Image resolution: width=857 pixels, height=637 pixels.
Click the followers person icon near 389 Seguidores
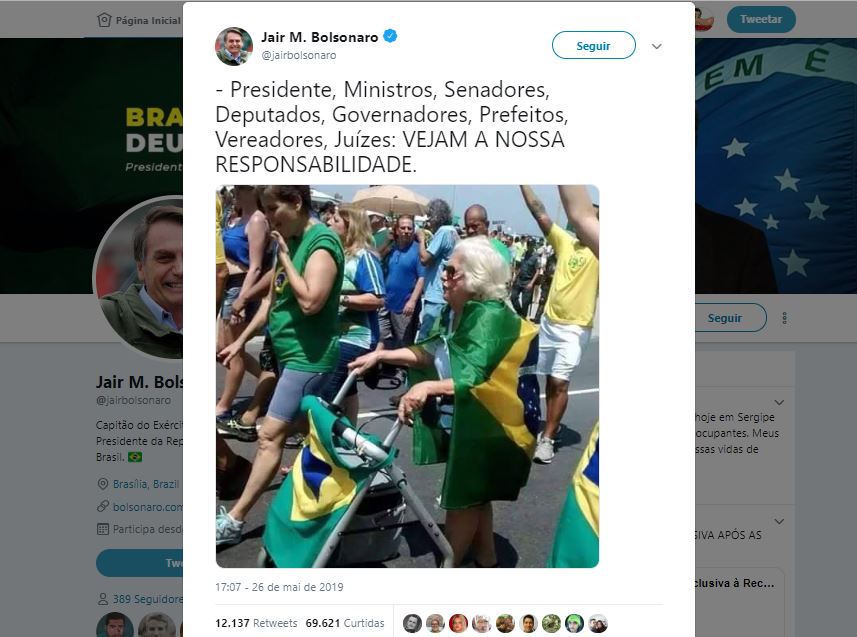[103, 599]
